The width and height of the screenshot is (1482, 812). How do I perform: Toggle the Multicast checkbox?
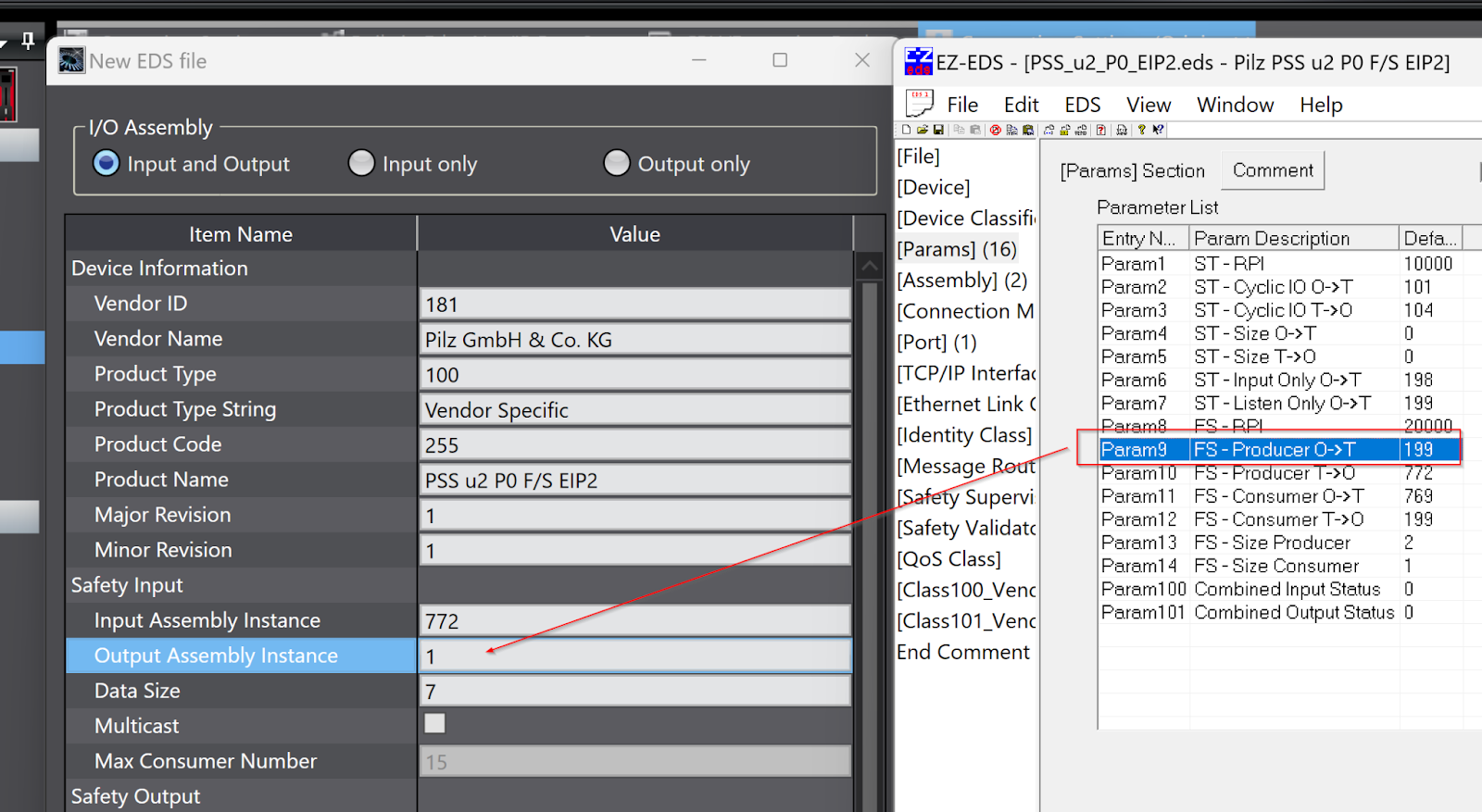434,723
